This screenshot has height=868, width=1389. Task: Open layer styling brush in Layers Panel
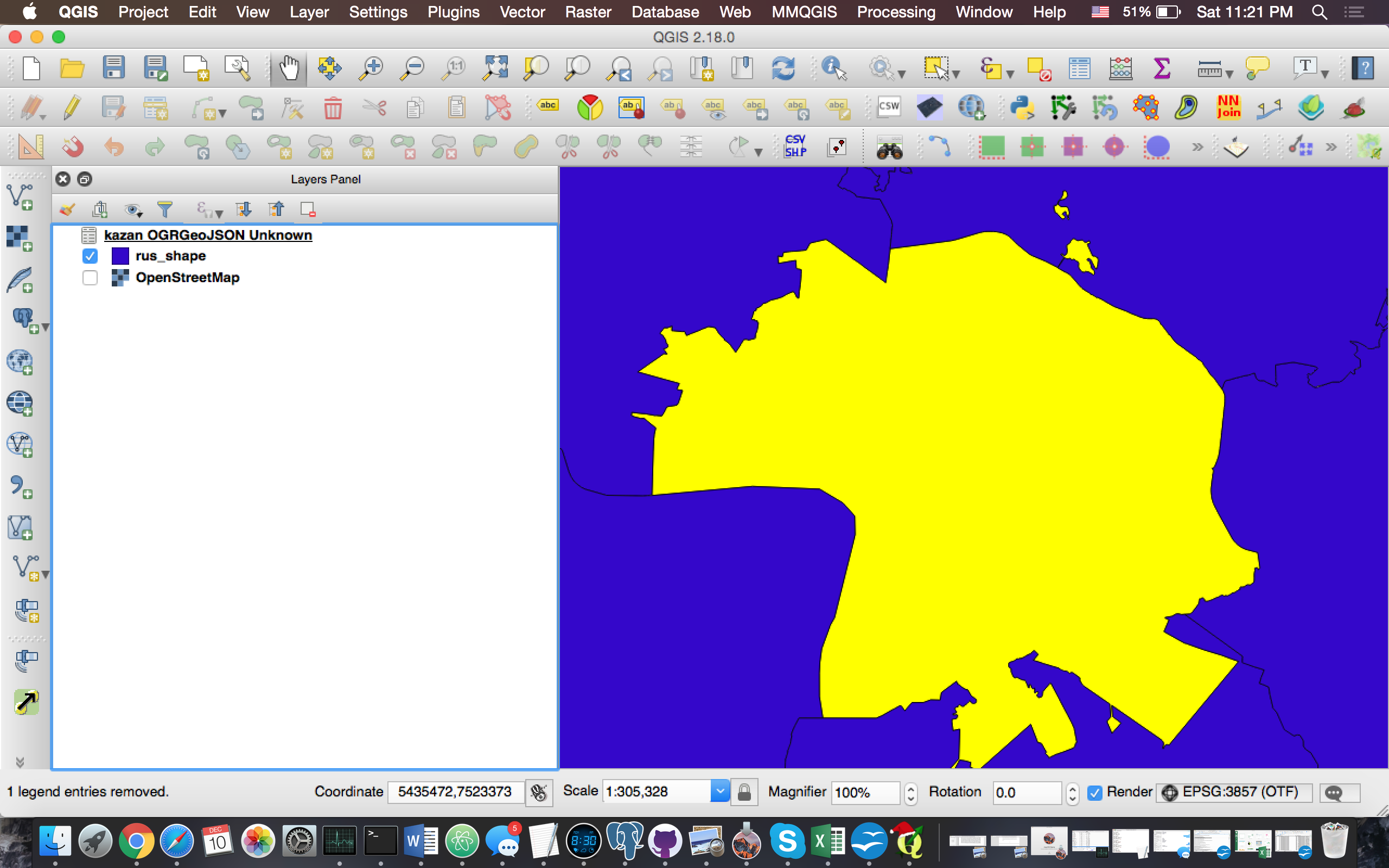(x=68, y=209)
